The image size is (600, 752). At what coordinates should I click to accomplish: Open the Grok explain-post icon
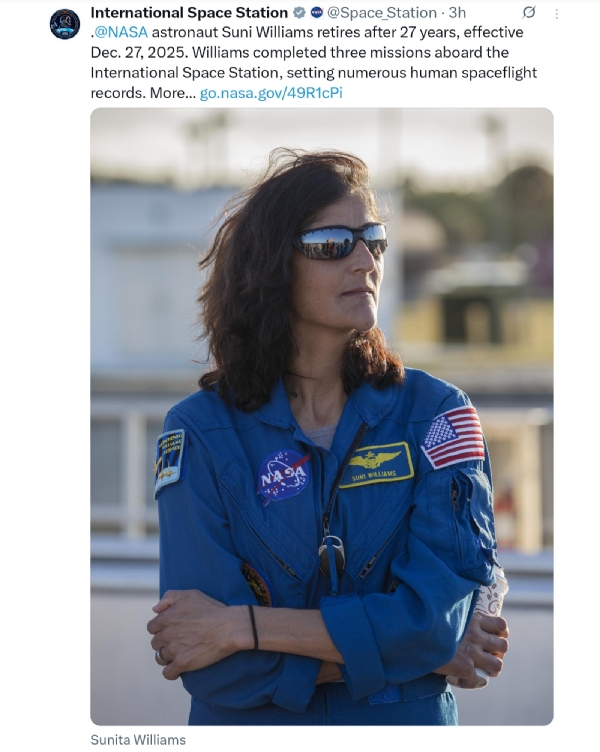point(529,12)
